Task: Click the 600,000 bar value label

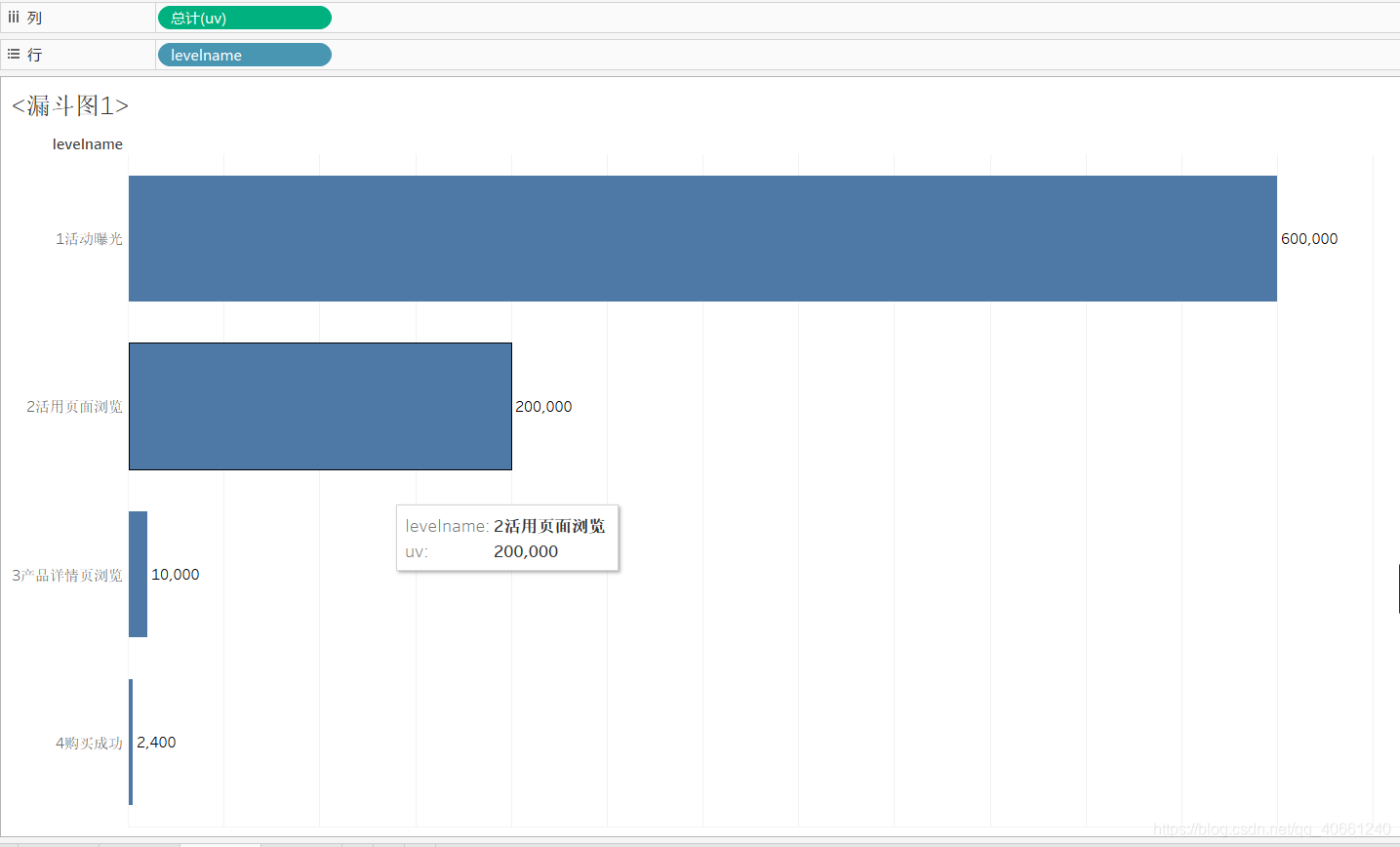Action: tap(1309, 239)
